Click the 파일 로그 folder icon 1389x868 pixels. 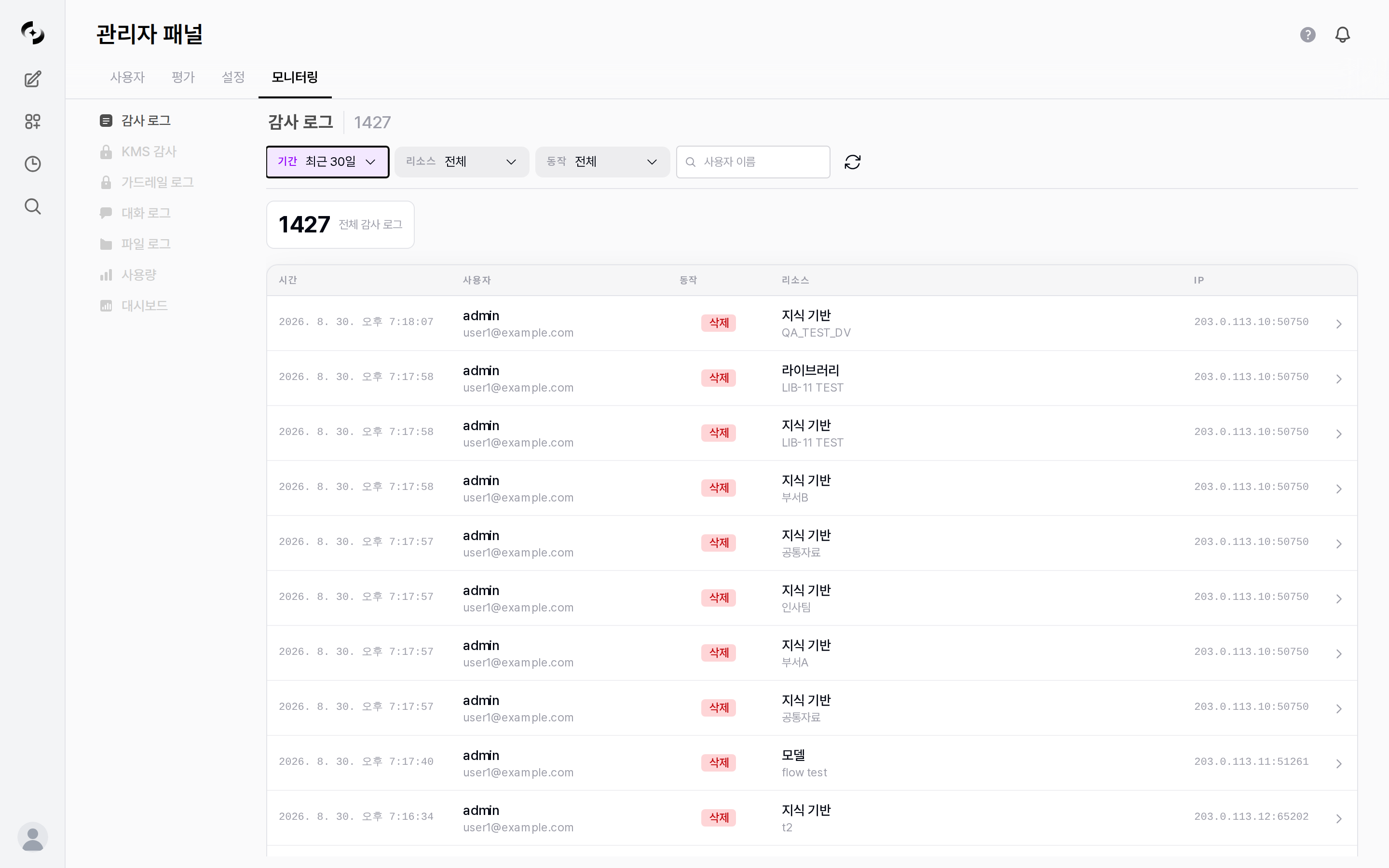[x=106, y=244]
